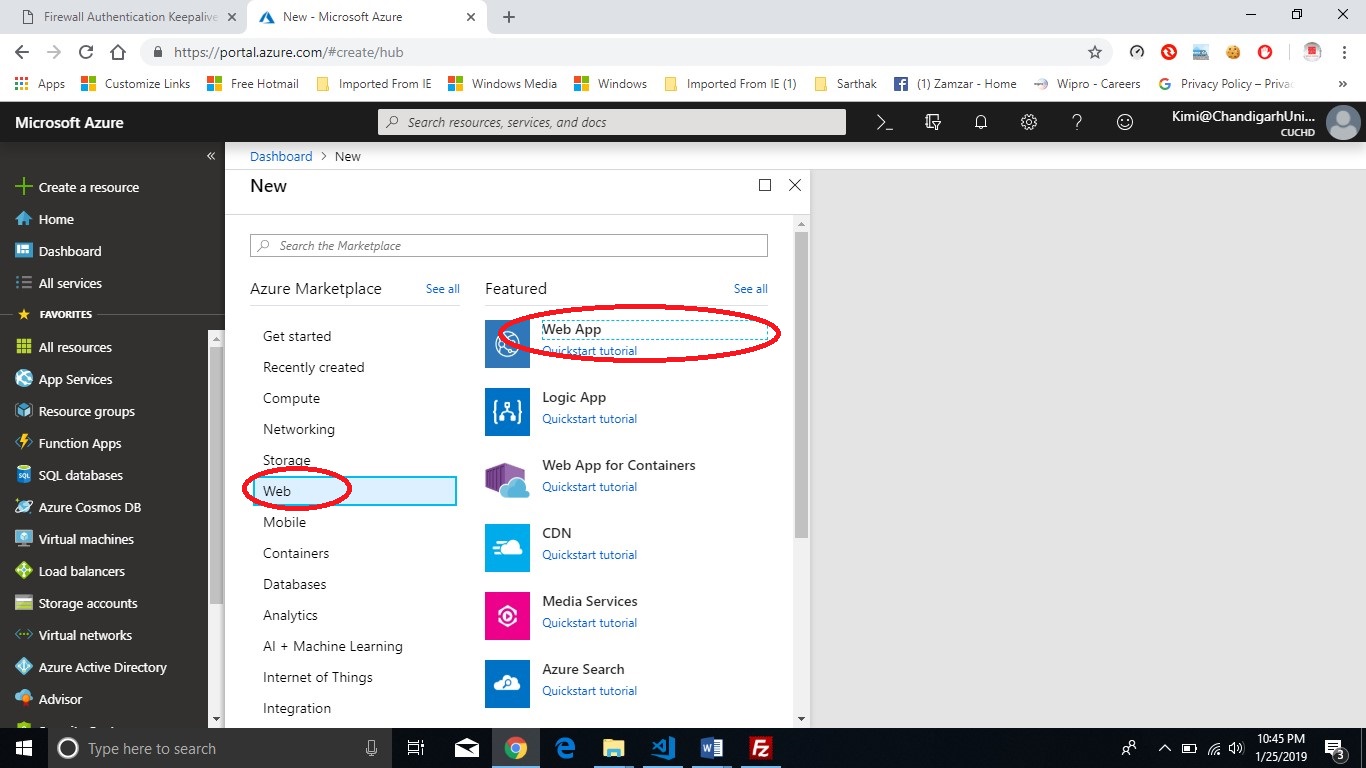This screenshot has height=768, width=1366.
Task: Open the Help question mark icon
Action: point(1077,122)
